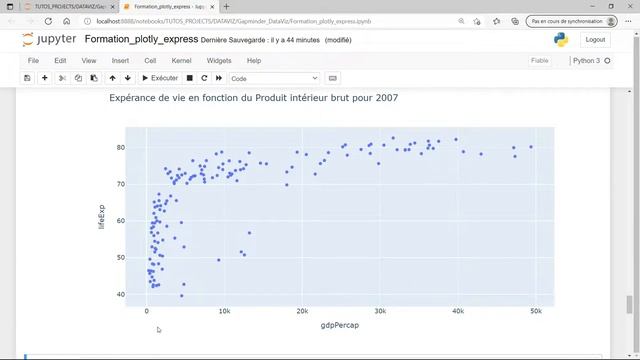Paste cells below icon
The image size is (640, 360).
94,78
